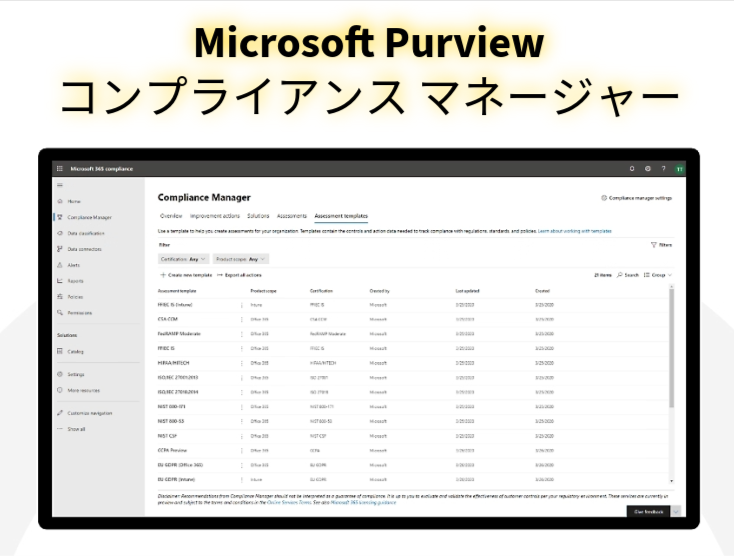Open Settings in the sidebar

pyautogui.click(x=75, y=374)
